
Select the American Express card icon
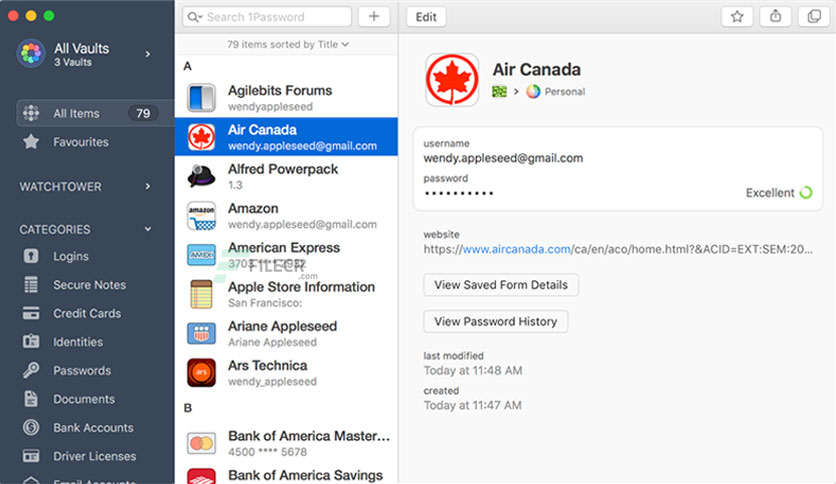pyautogui.click(x=201, y=255)
